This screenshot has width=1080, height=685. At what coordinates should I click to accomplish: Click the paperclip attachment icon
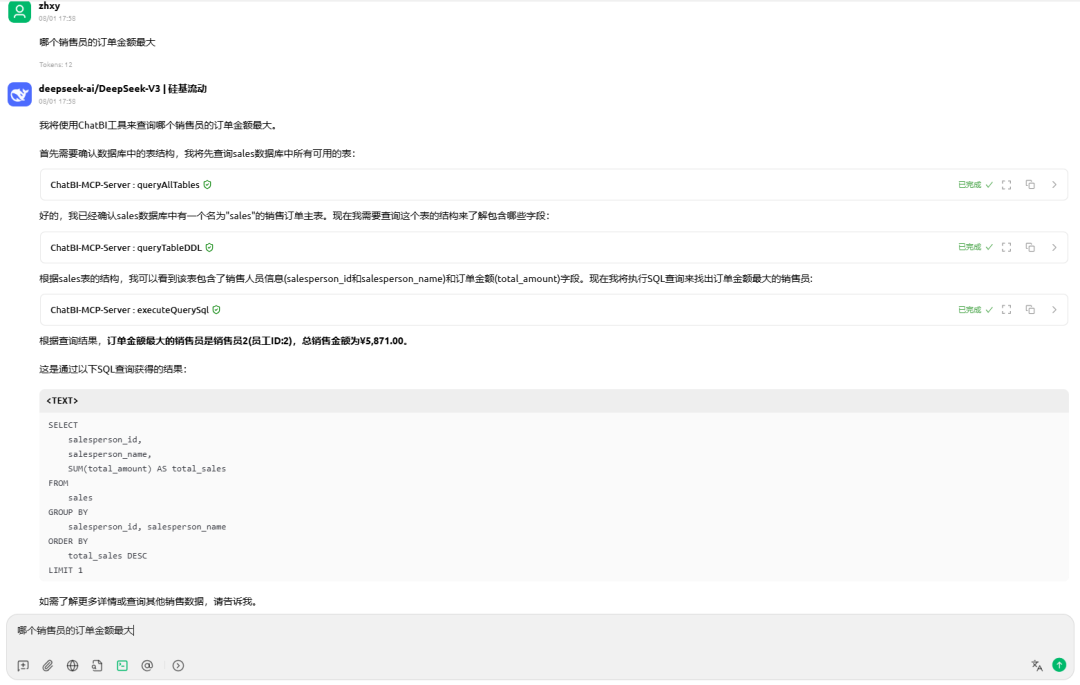coord(48,666)
